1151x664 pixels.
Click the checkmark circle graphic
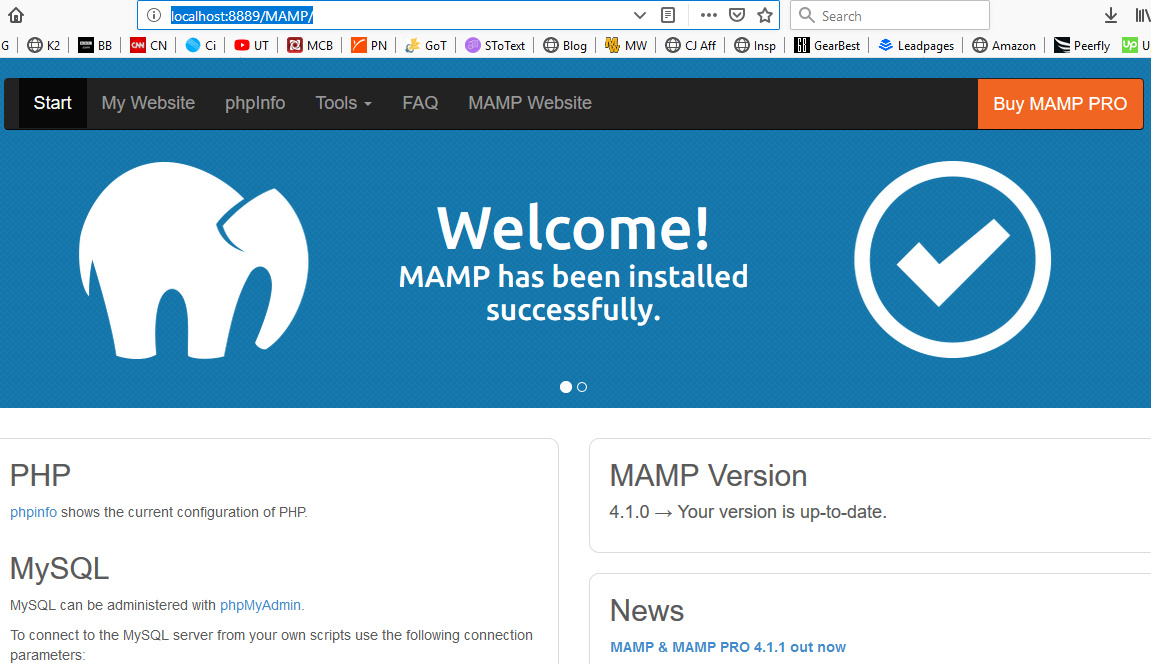[x=952, y=260]
